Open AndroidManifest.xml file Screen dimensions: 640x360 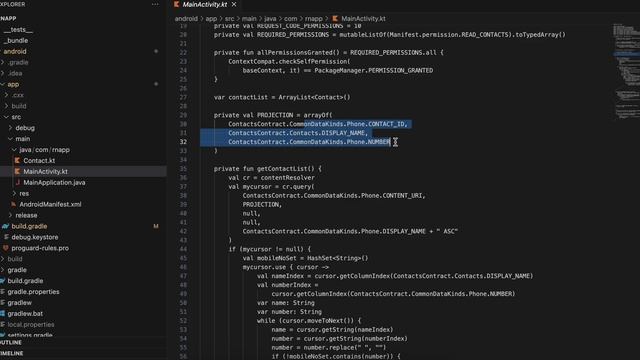coord(50,204)
